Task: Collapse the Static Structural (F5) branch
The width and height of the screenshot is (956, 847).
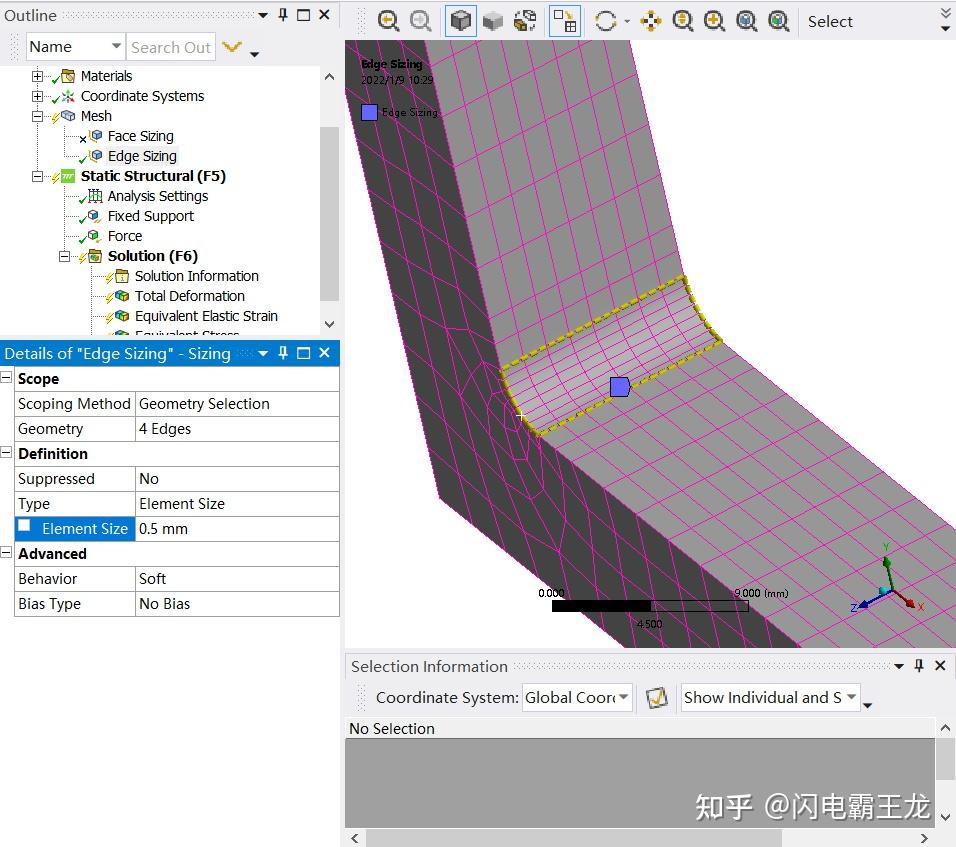Action: point(37,176)
